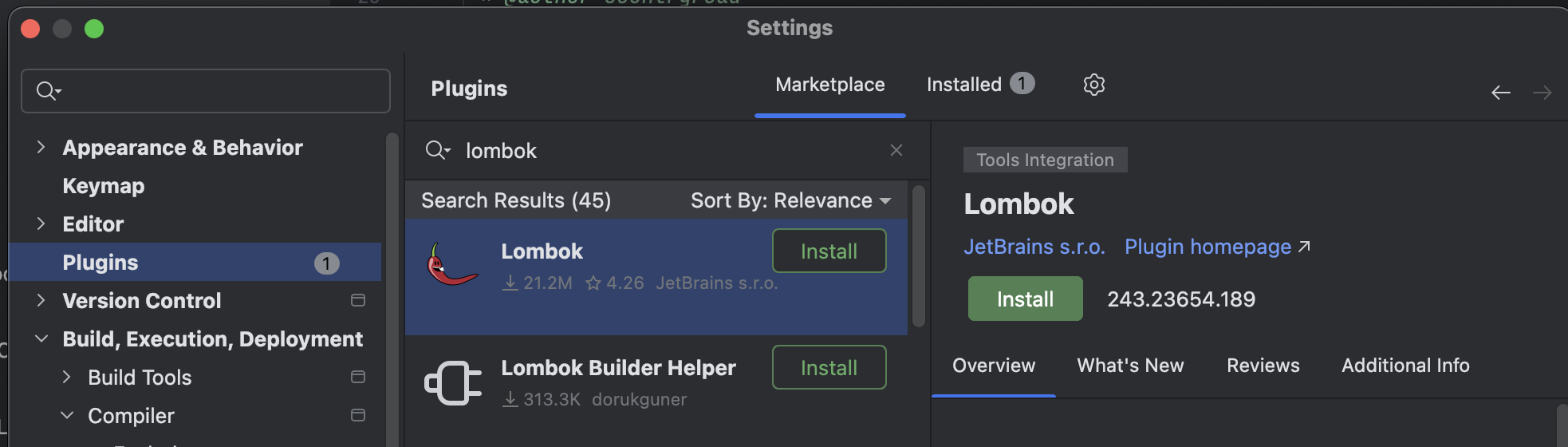
Task: Open the What's New tab
Action: click(x=1131, y=366)
